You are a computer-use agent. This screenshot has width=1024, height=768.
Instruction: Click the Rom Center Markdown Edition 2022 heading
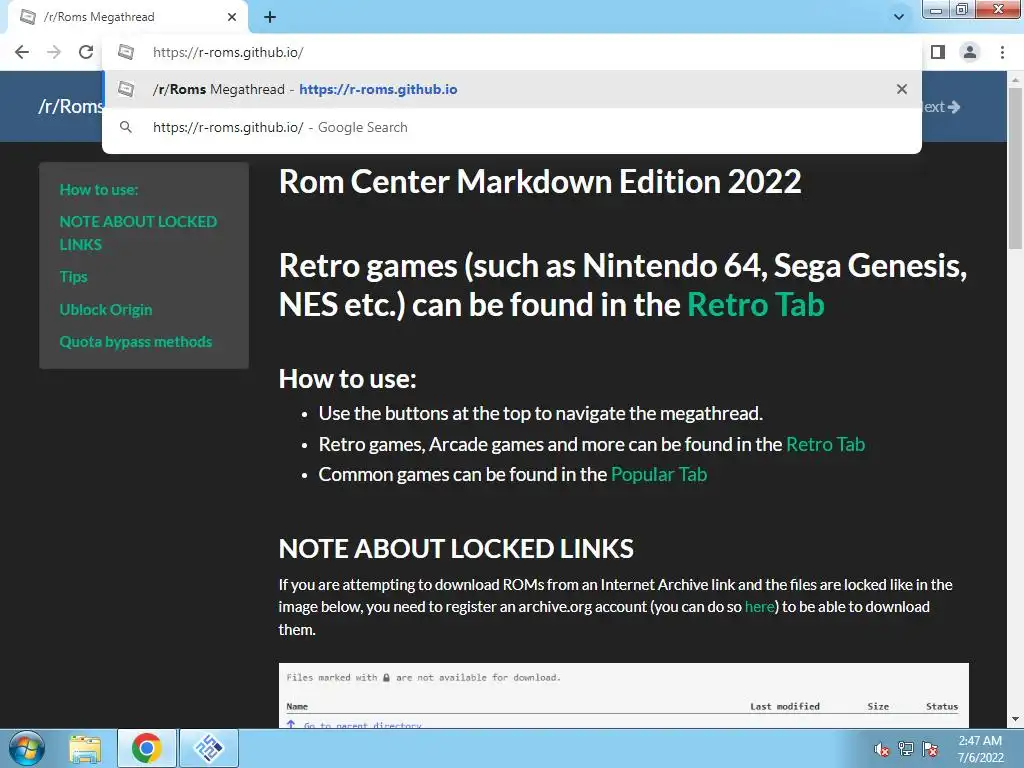coord(540,182)
